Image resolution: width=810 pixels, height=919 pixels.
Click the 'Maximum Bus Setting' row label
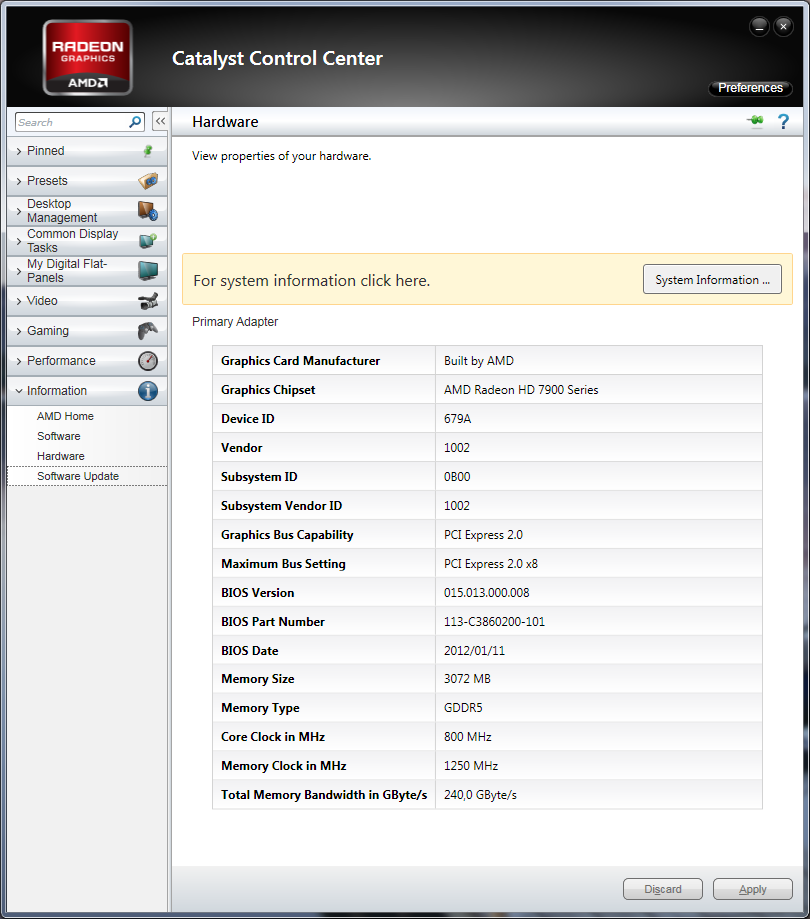pos(283,564)
